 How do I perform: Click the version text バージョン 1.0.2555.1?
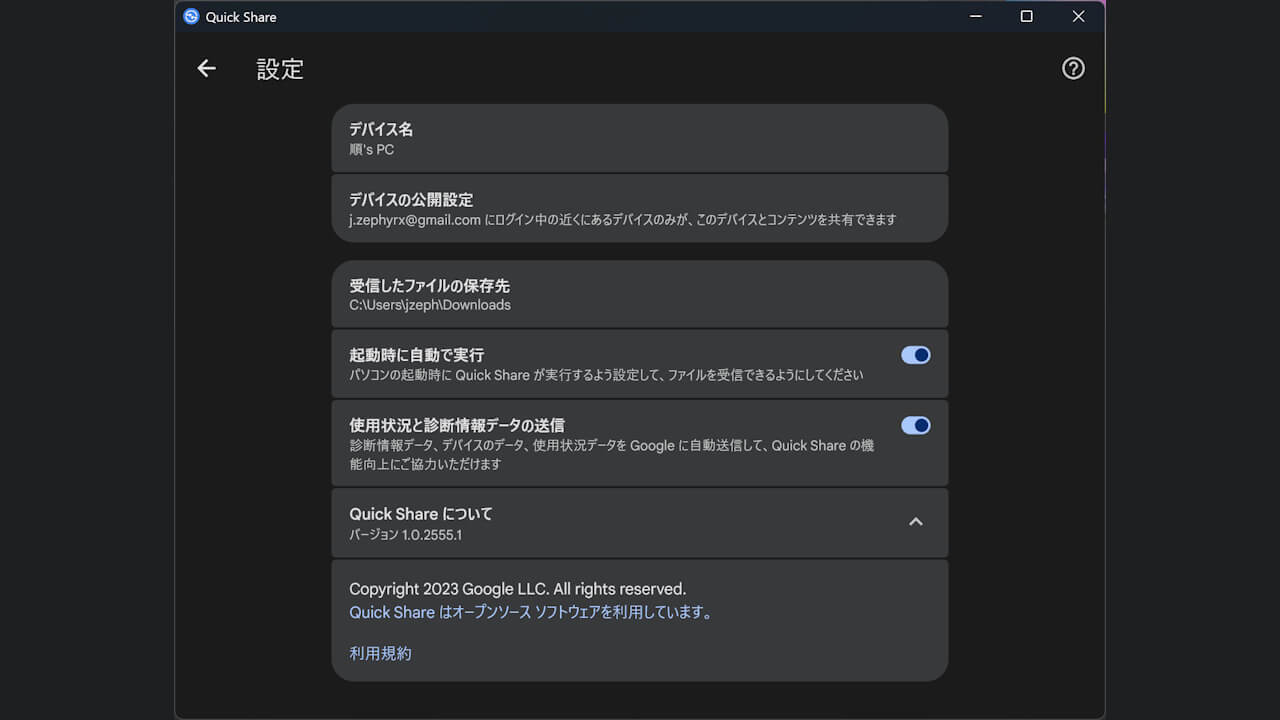[x=405, y=535]
